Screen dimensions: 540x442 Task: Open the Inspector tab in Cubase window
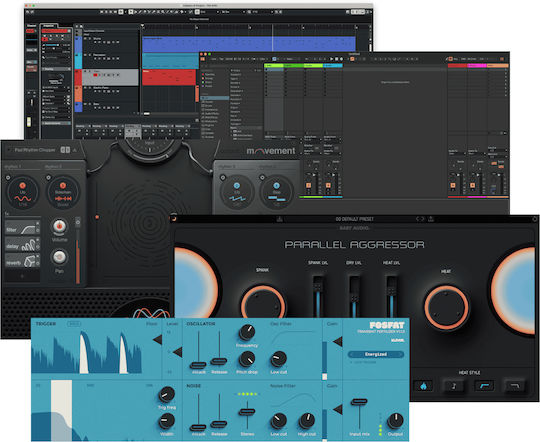[x=49, y=26]
